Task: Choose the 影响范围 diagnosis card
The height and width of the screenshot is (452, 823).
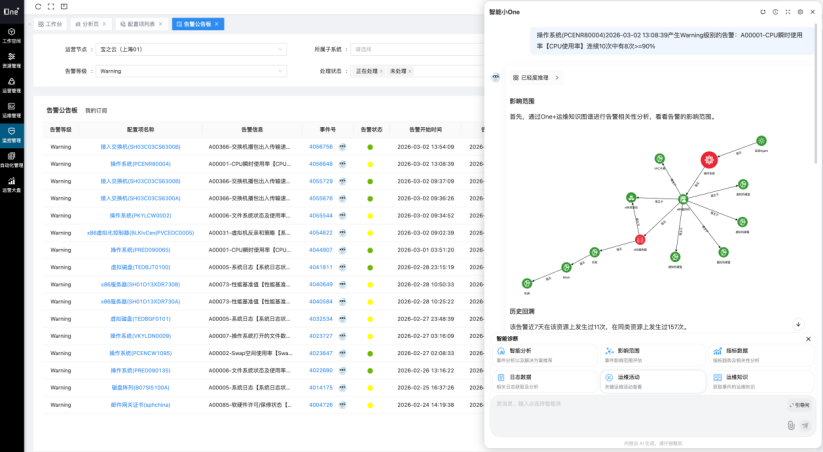Action: tap(653, 355)
